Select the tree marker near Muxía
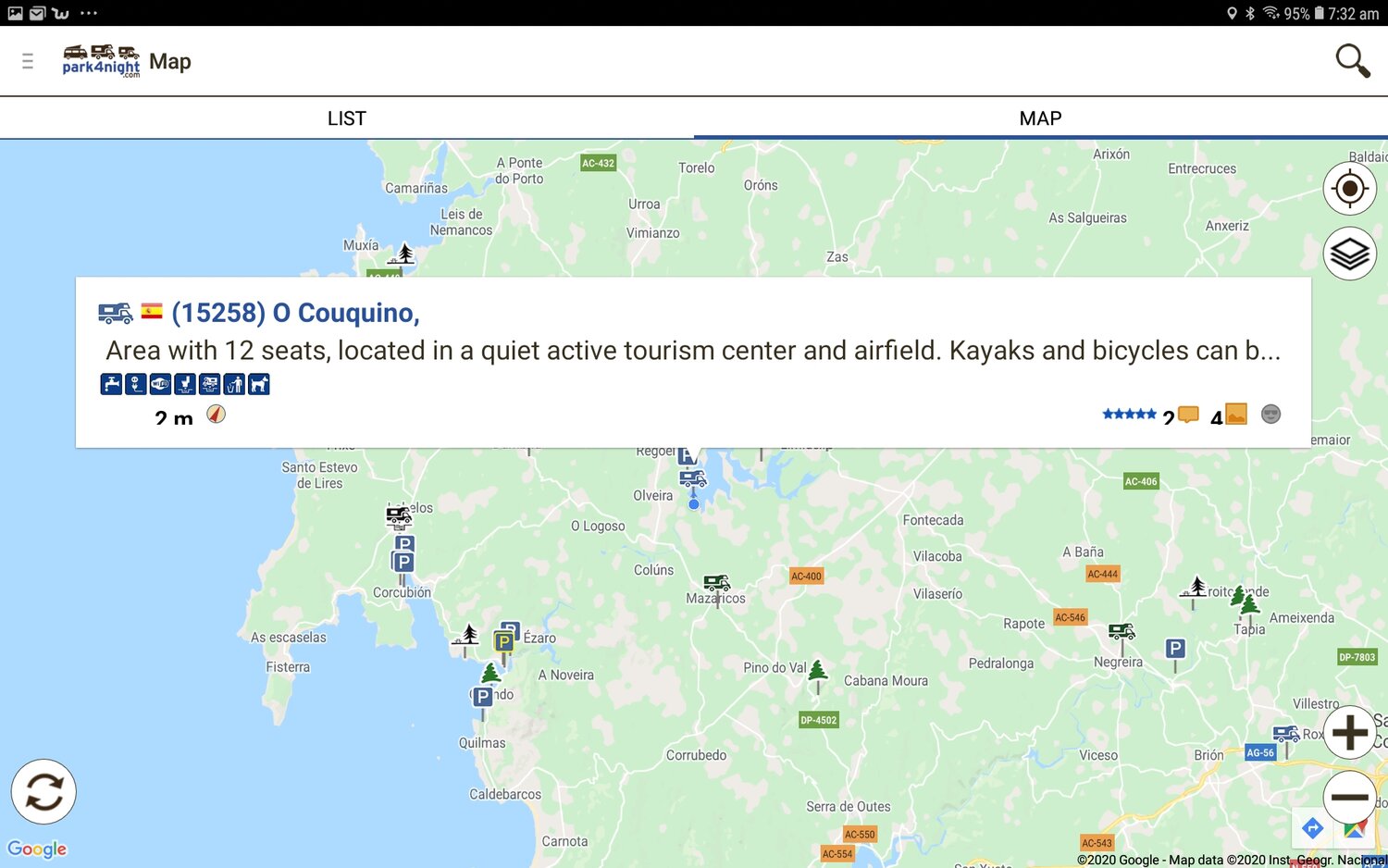Screen dimensions: 1388x868 (403, 254)
